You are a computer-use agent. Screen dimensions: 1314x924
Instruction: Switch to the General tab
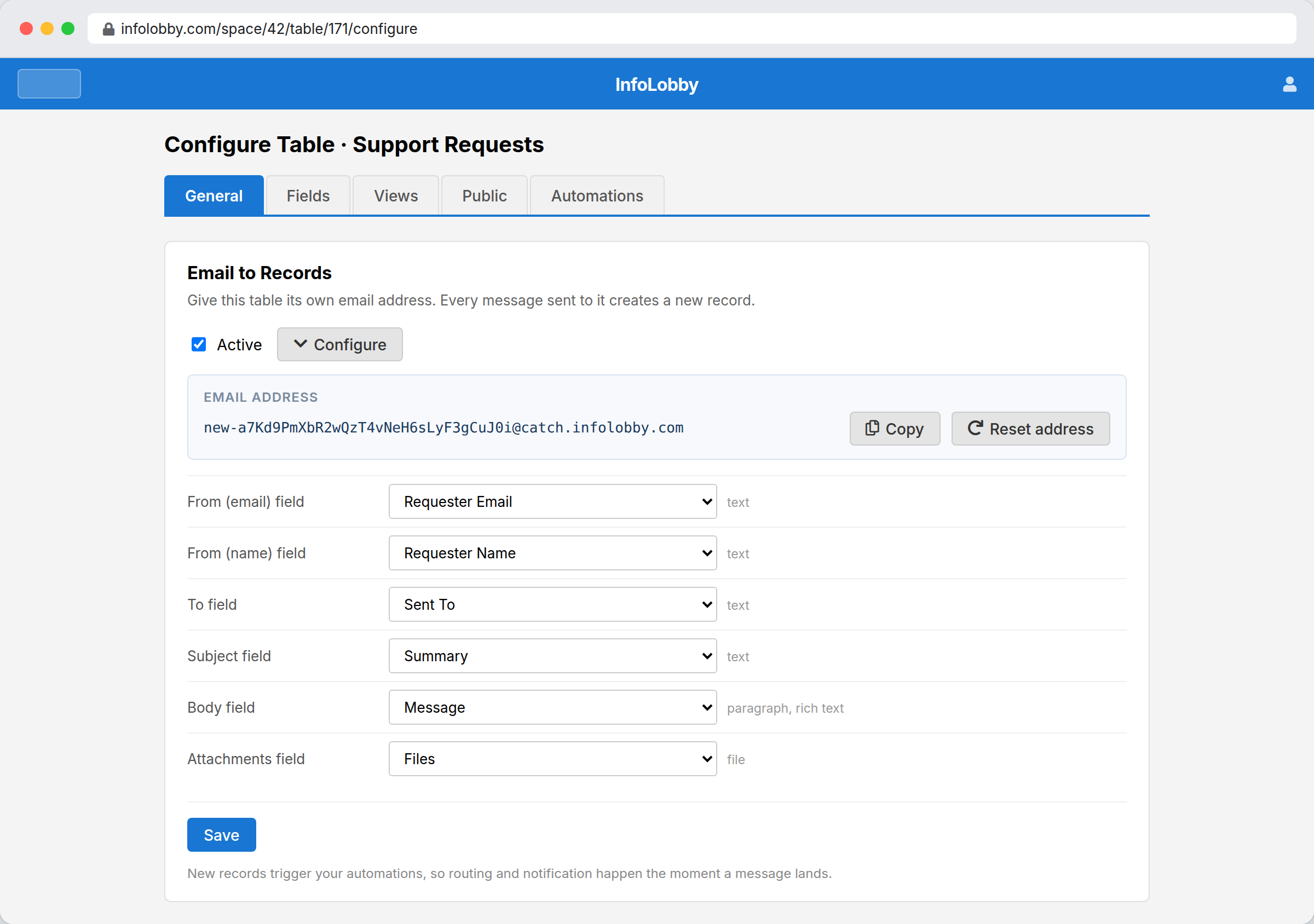pyautogui.click(x=214, y=195)
